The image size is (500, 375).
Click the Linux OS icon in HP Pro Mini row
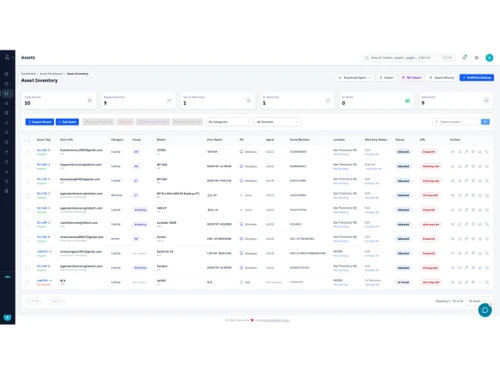241,195
